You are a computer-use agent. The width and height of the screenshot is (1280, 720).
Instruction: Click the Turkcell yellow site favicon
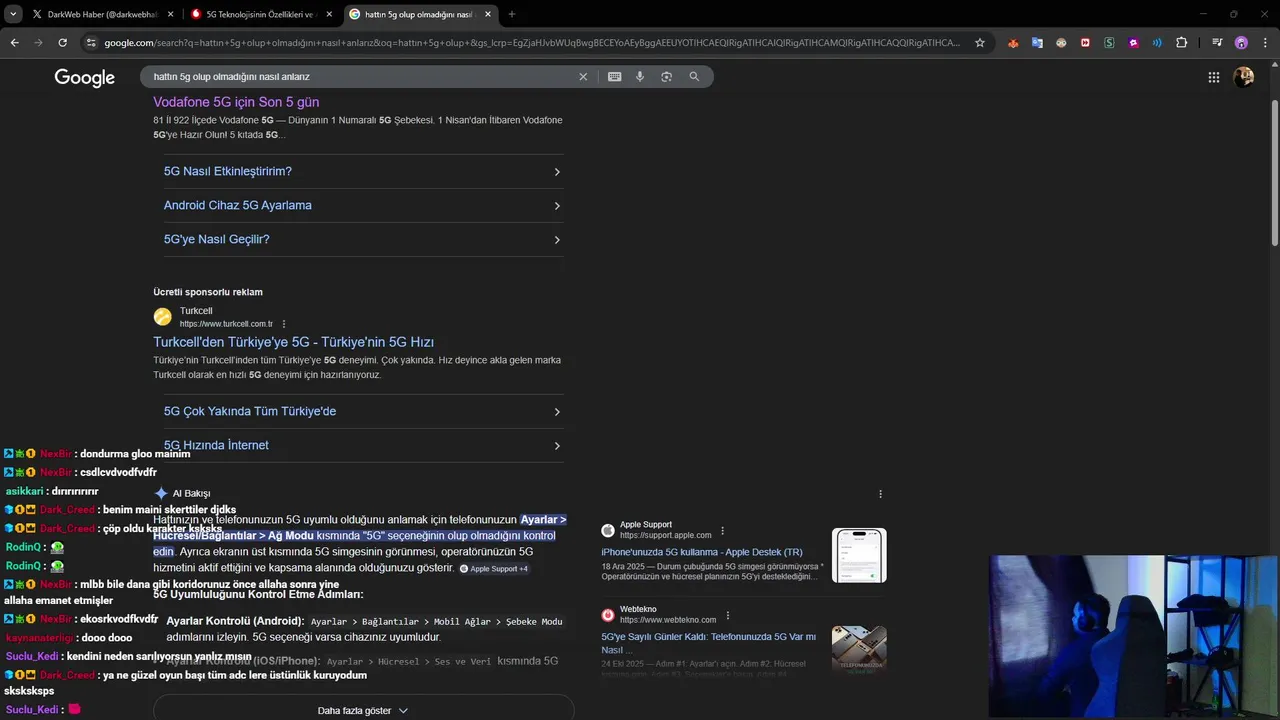click(162, 317)
